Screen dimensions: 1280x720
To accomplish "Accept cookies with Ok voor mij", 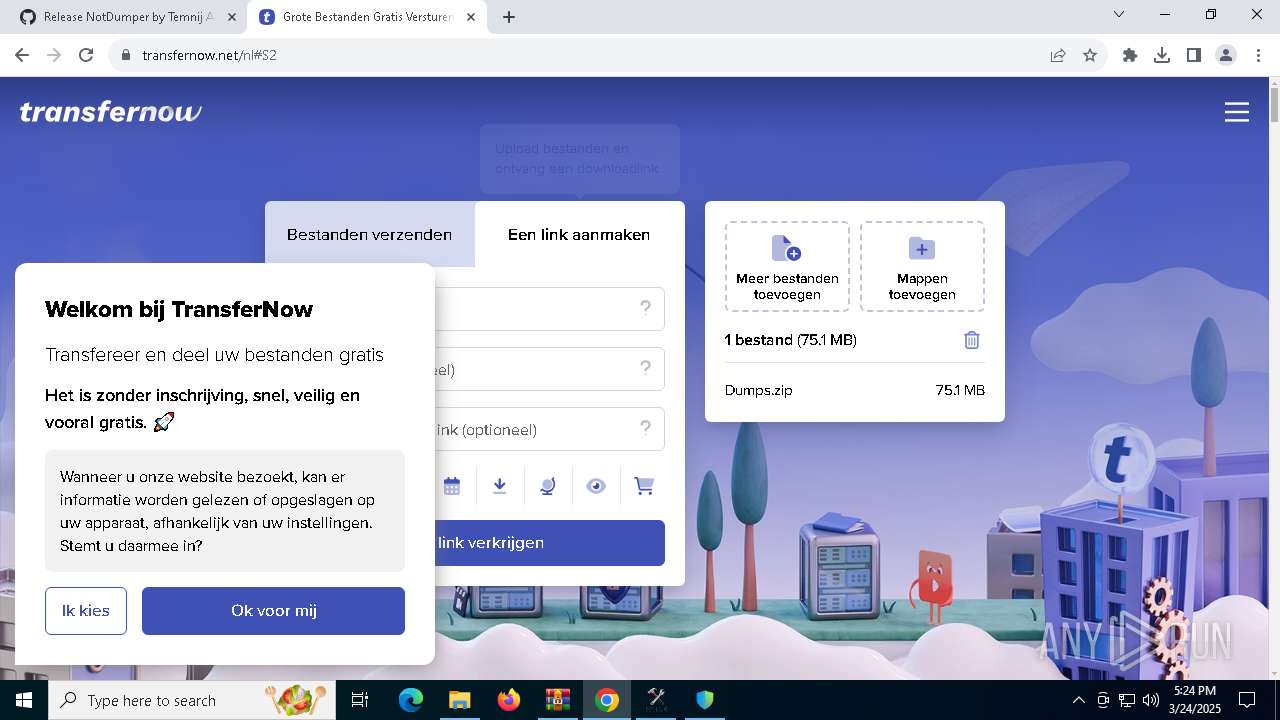I will tap(273, 610).
